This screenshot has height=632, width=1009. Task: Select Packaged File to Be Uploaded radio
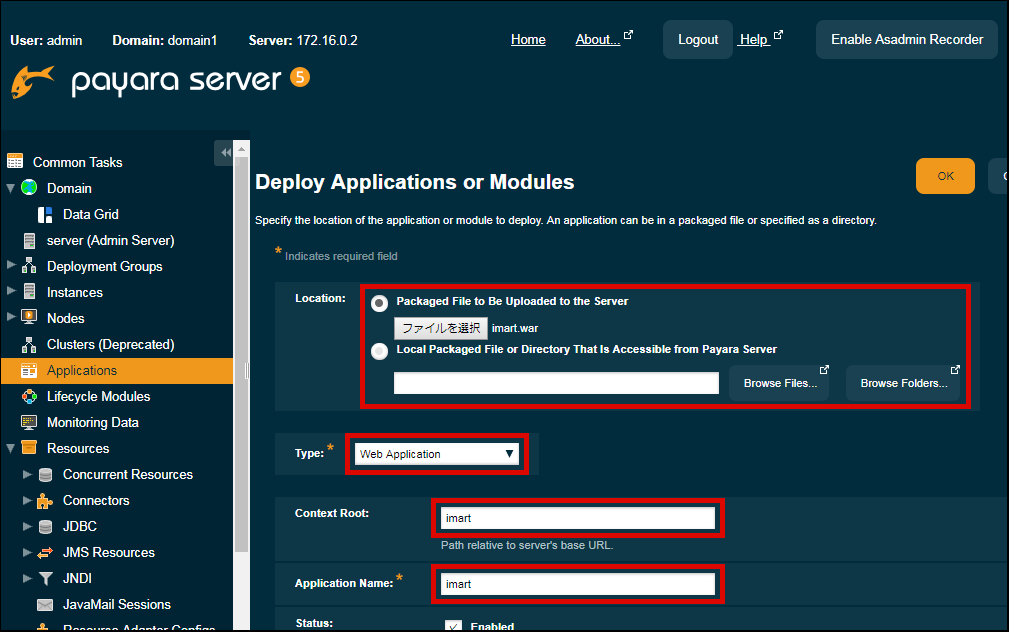[x=380, y=303]
